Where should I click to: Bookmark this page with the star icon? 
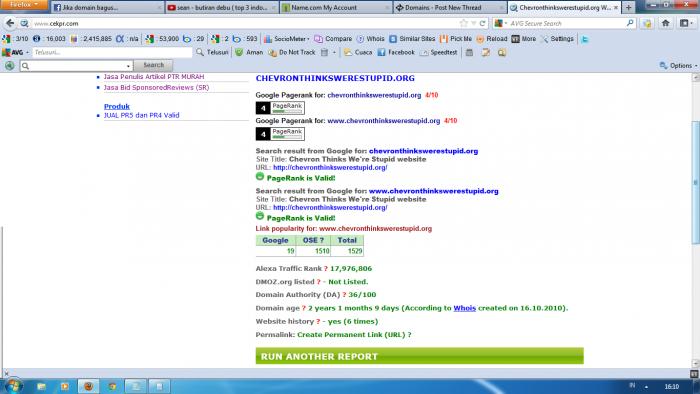(463, 23)
